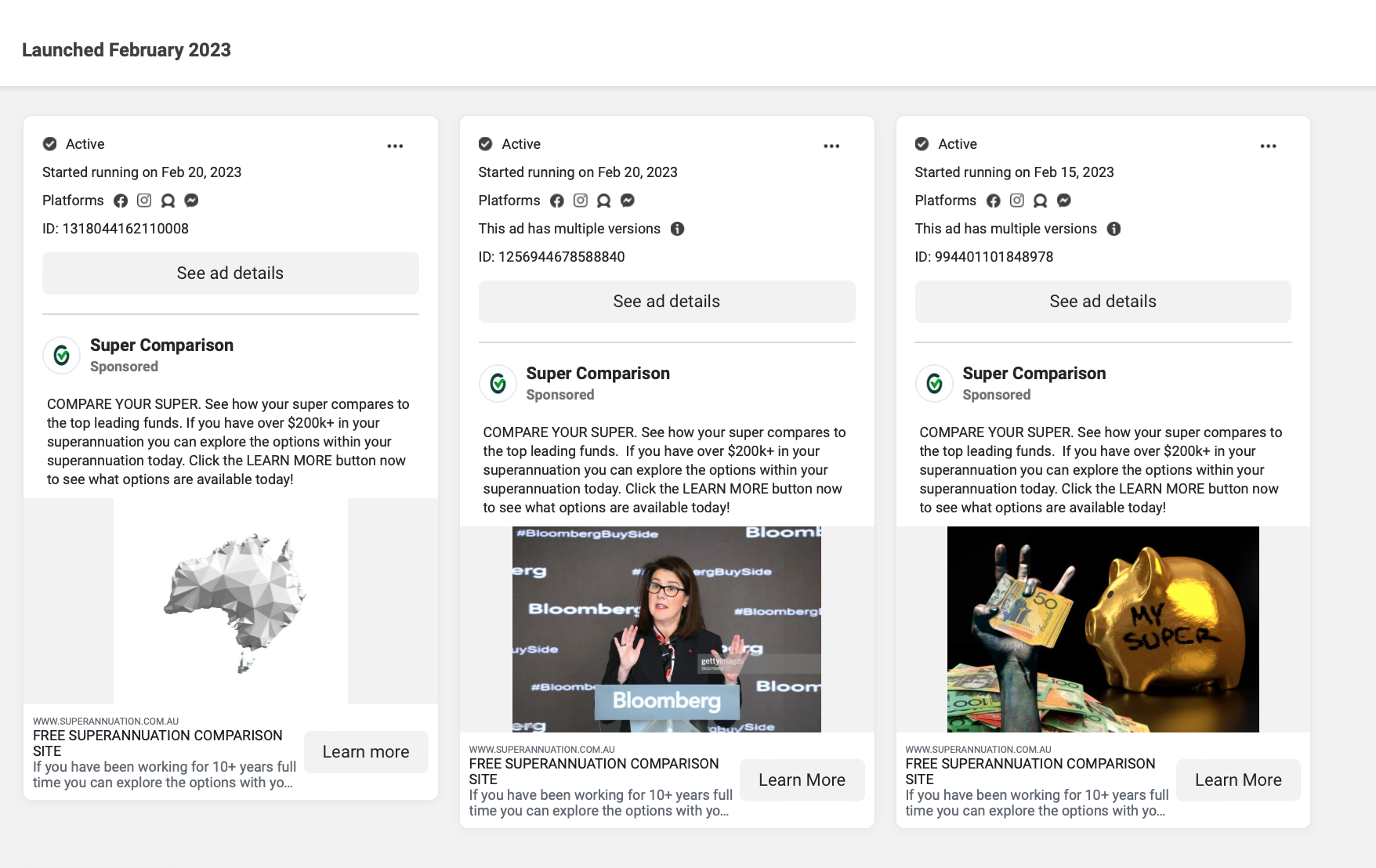Click Active status checkmark on first ad

click(x=50, y=144)
